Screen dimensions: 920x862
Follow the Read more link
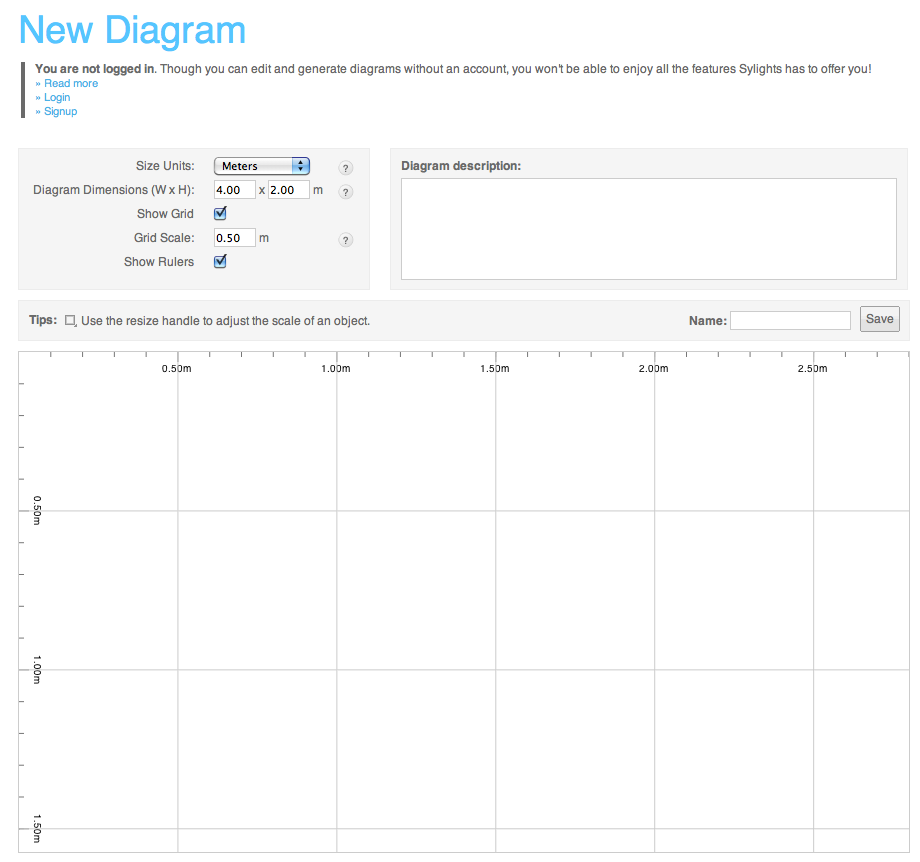[x=71, y=83]
